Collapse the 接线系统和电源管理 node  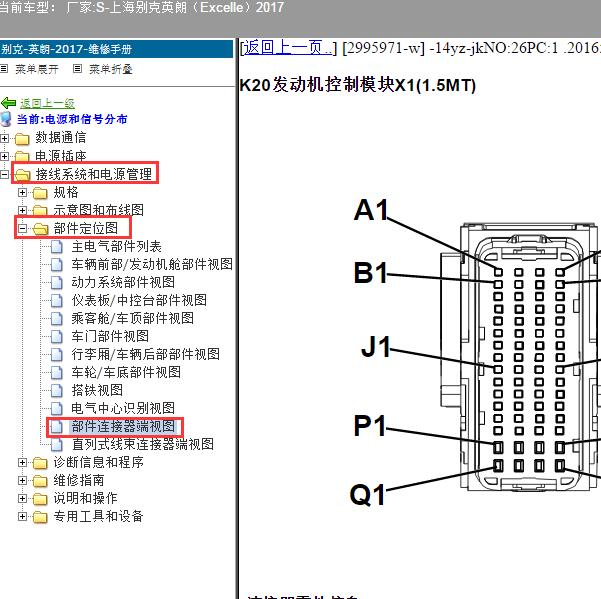point(4,175)
